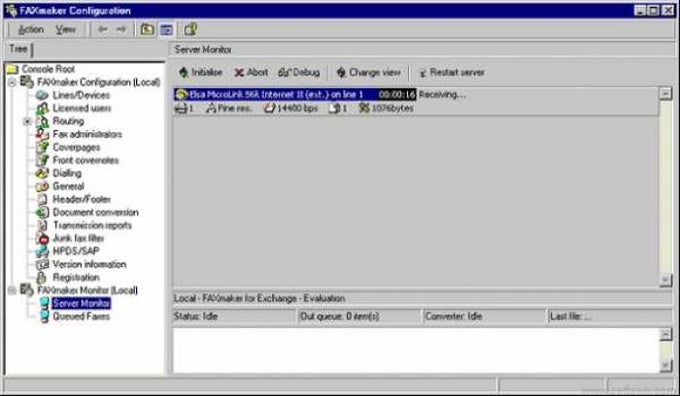Collapse FAXmaker Monitor (Local) node
The image size is (680, 396).
[x=12, y=290]
